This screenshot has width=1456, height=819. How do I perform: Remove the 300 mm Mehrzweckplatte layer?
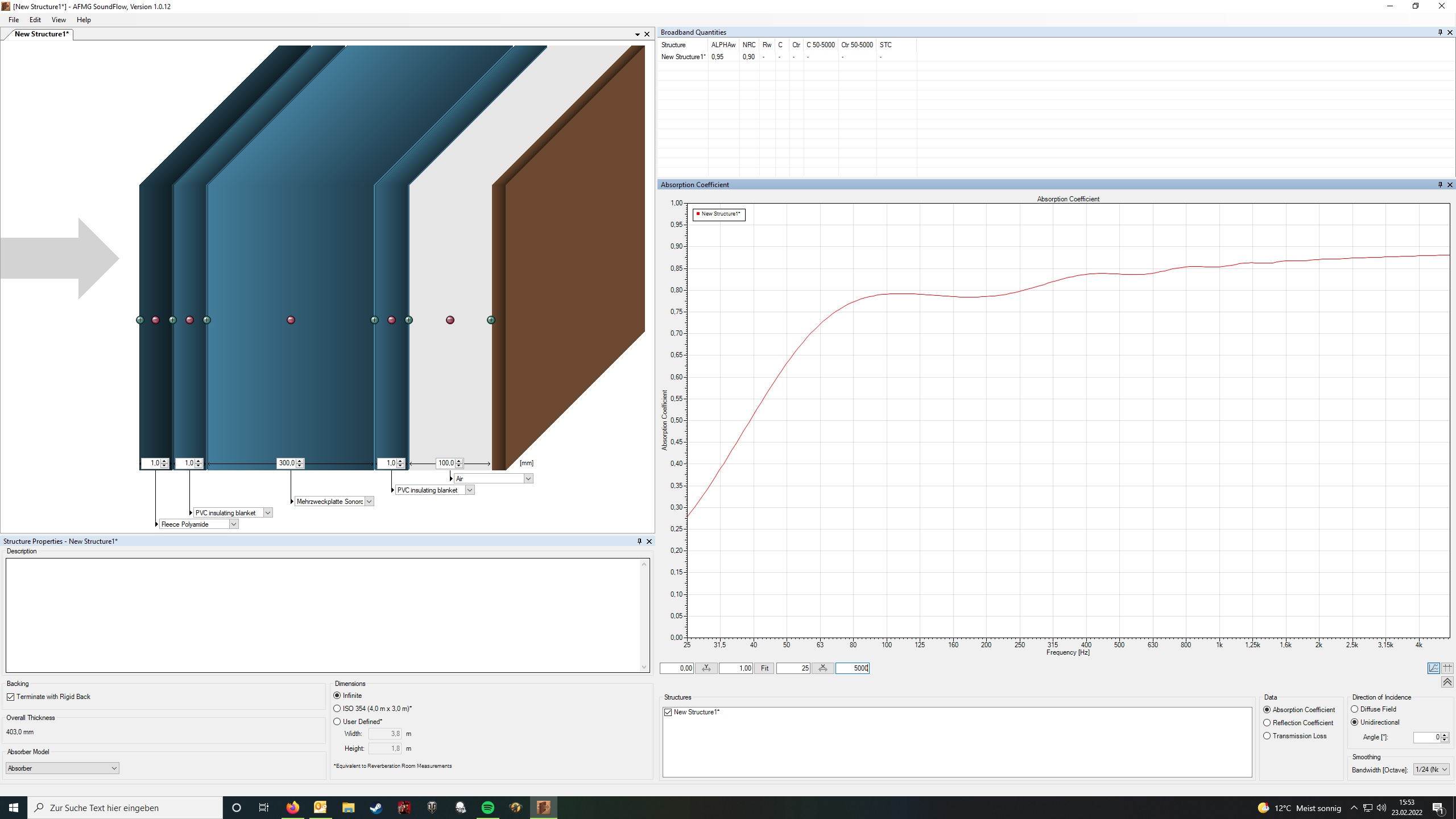coord(291,320)
